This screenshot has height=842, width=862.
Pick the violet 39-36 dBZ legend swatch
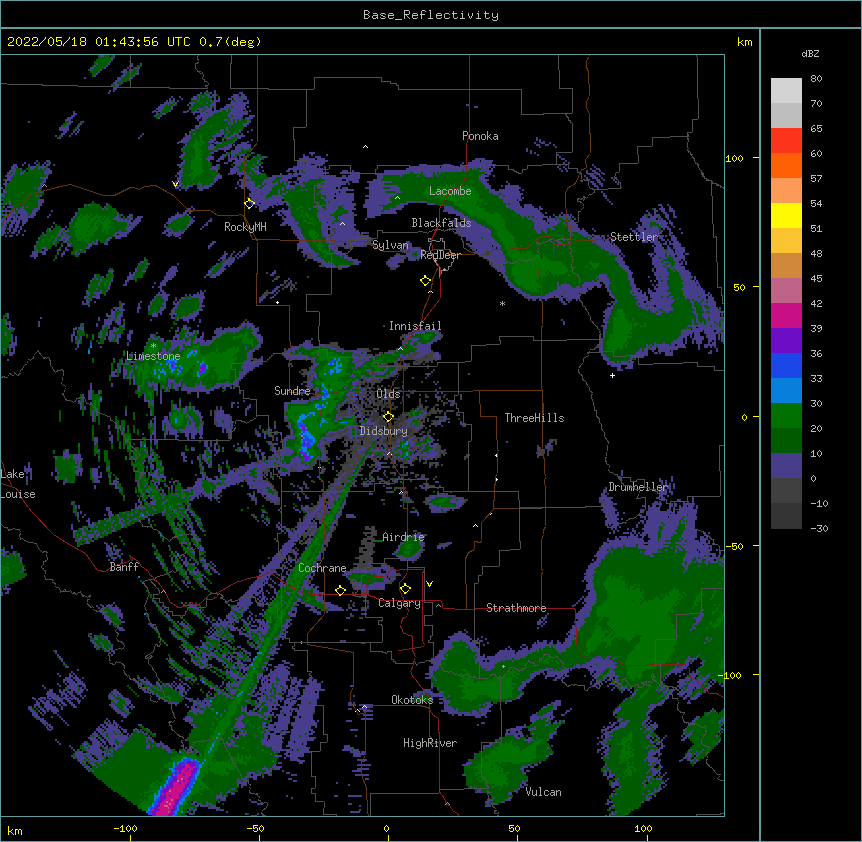click(786, 341)
